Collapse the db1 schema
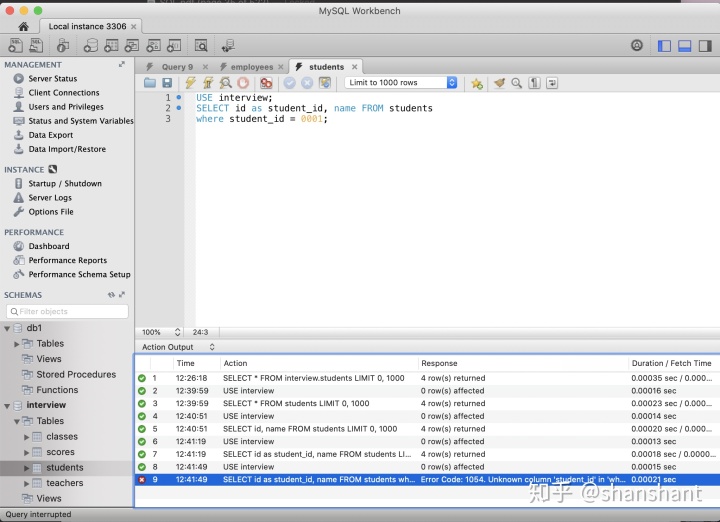Viewport: 720px width, 522px height. click(7, 328)
